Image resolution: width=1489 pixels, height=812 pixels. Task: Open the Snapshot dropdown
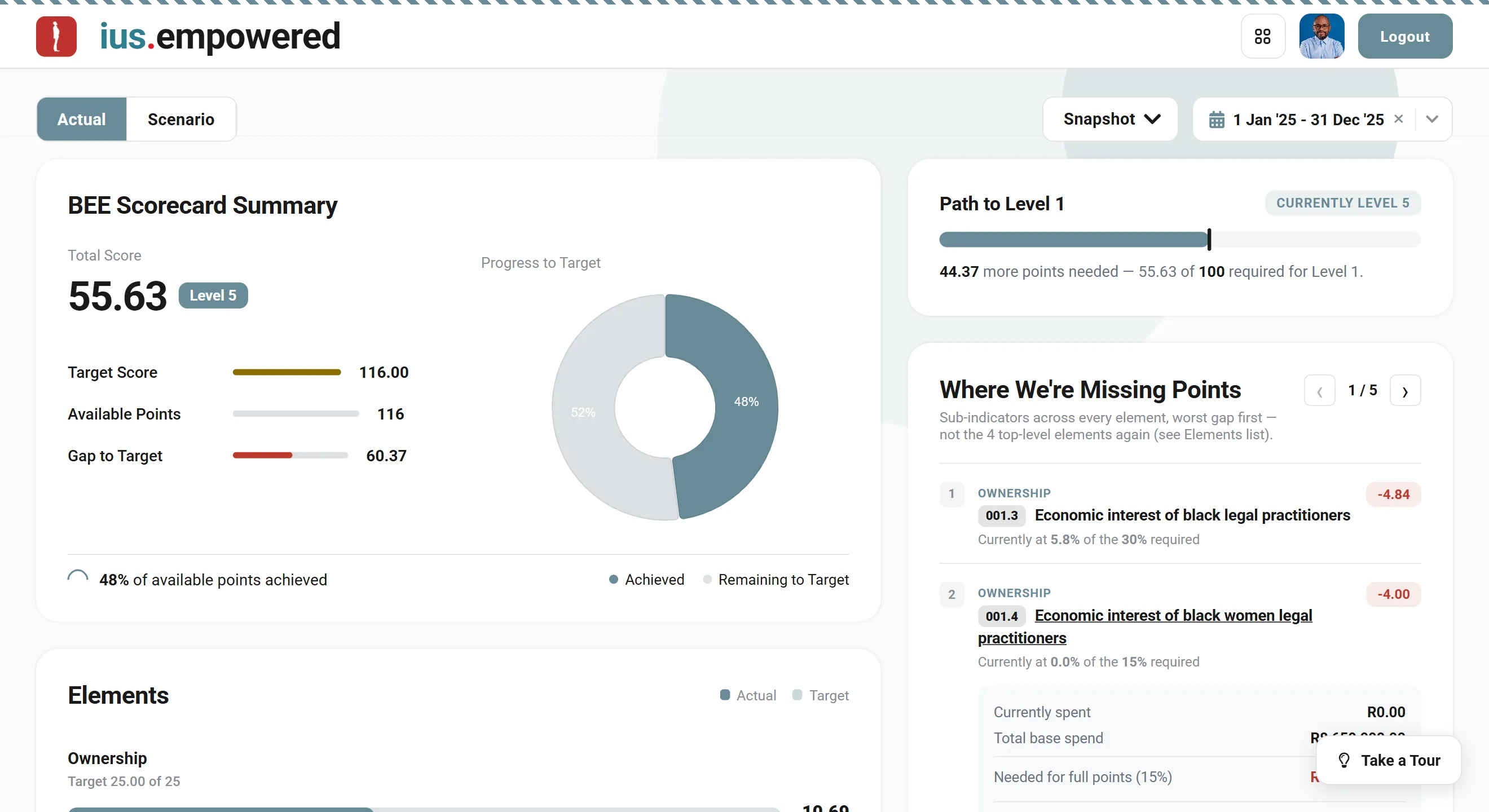1111,119
